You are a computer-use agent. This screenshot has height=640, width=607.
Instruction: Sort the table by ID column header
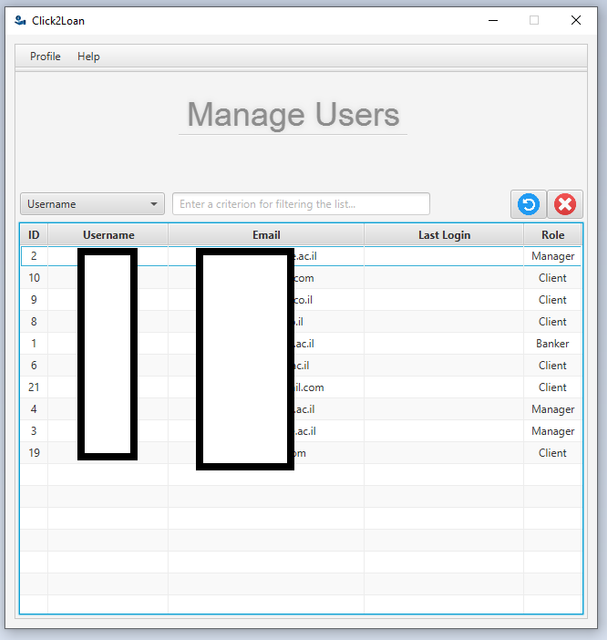(34, 235)
